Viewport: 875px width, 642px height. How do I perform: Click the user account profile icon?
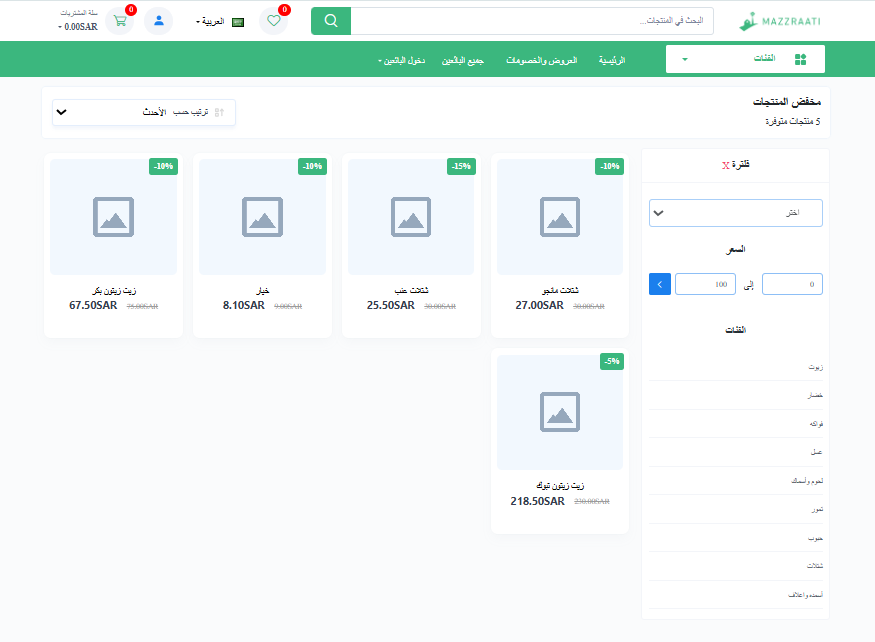[158, 21]
